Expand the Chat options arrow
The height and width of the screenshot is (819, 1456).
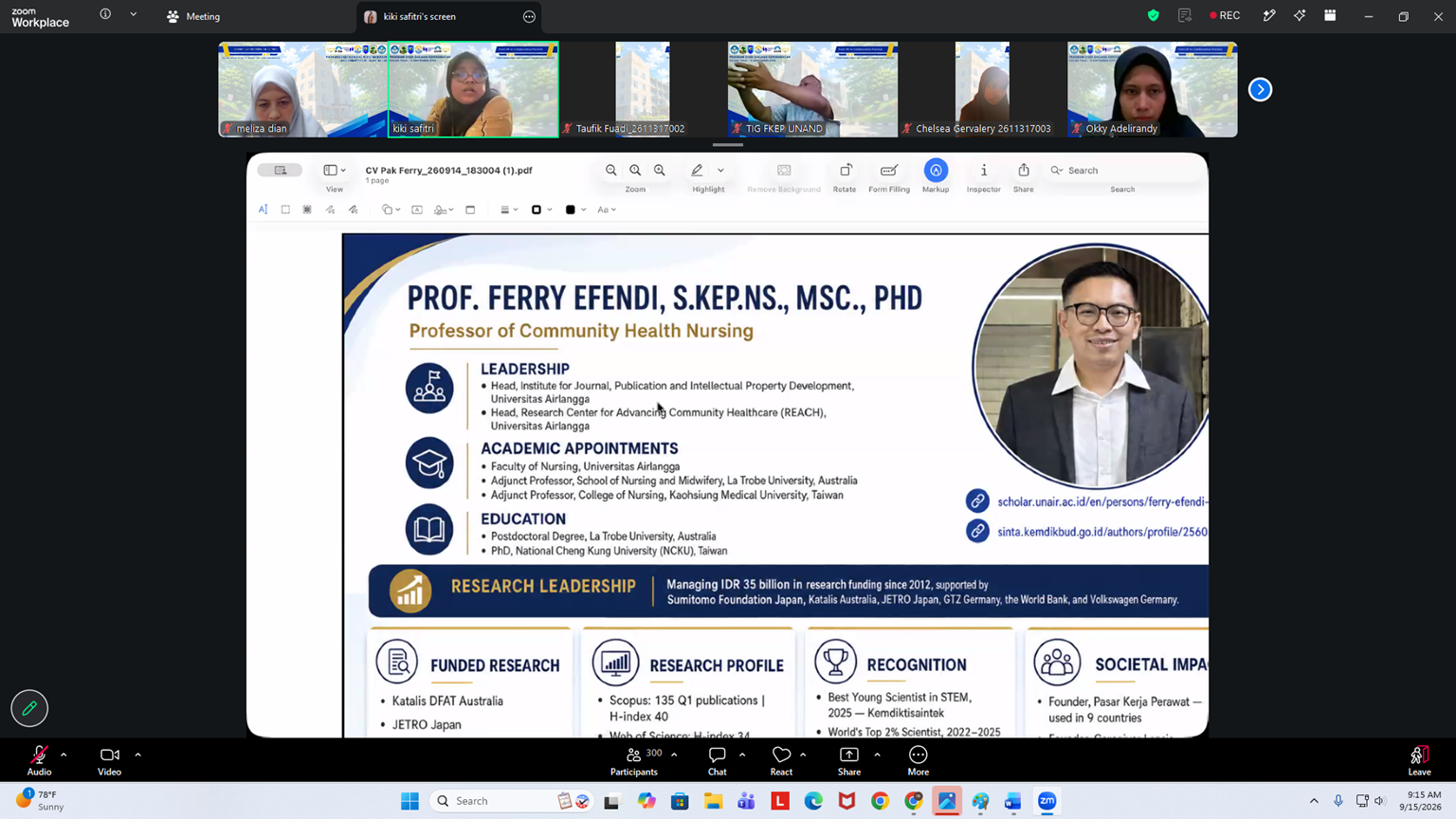[x=742, y=755]
